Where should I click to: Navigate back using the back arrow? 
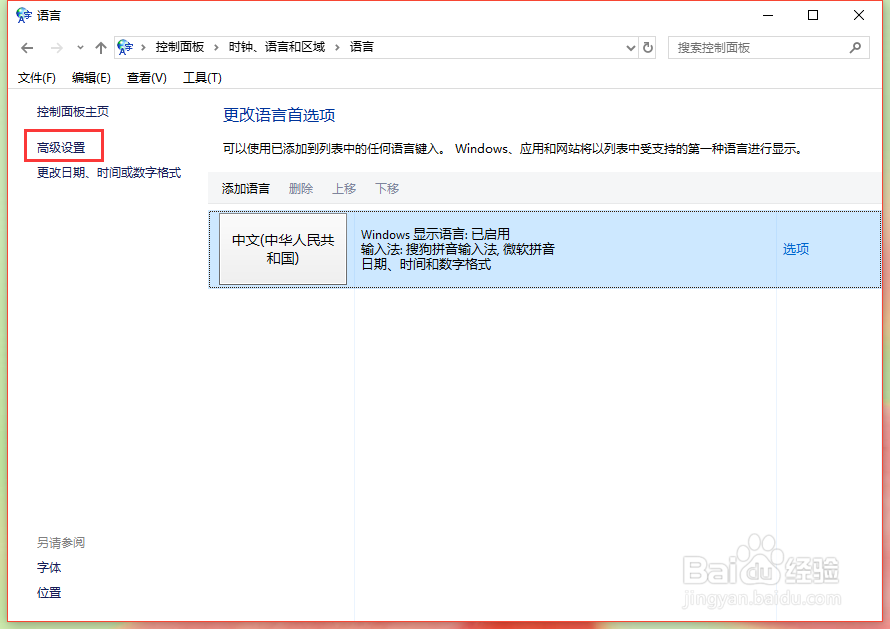click(27, 46)
